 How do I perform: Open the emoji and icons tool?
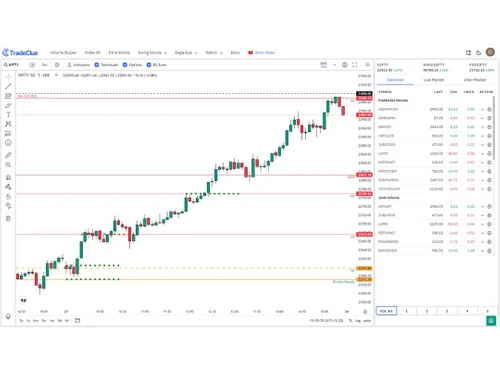coord(8,143)
